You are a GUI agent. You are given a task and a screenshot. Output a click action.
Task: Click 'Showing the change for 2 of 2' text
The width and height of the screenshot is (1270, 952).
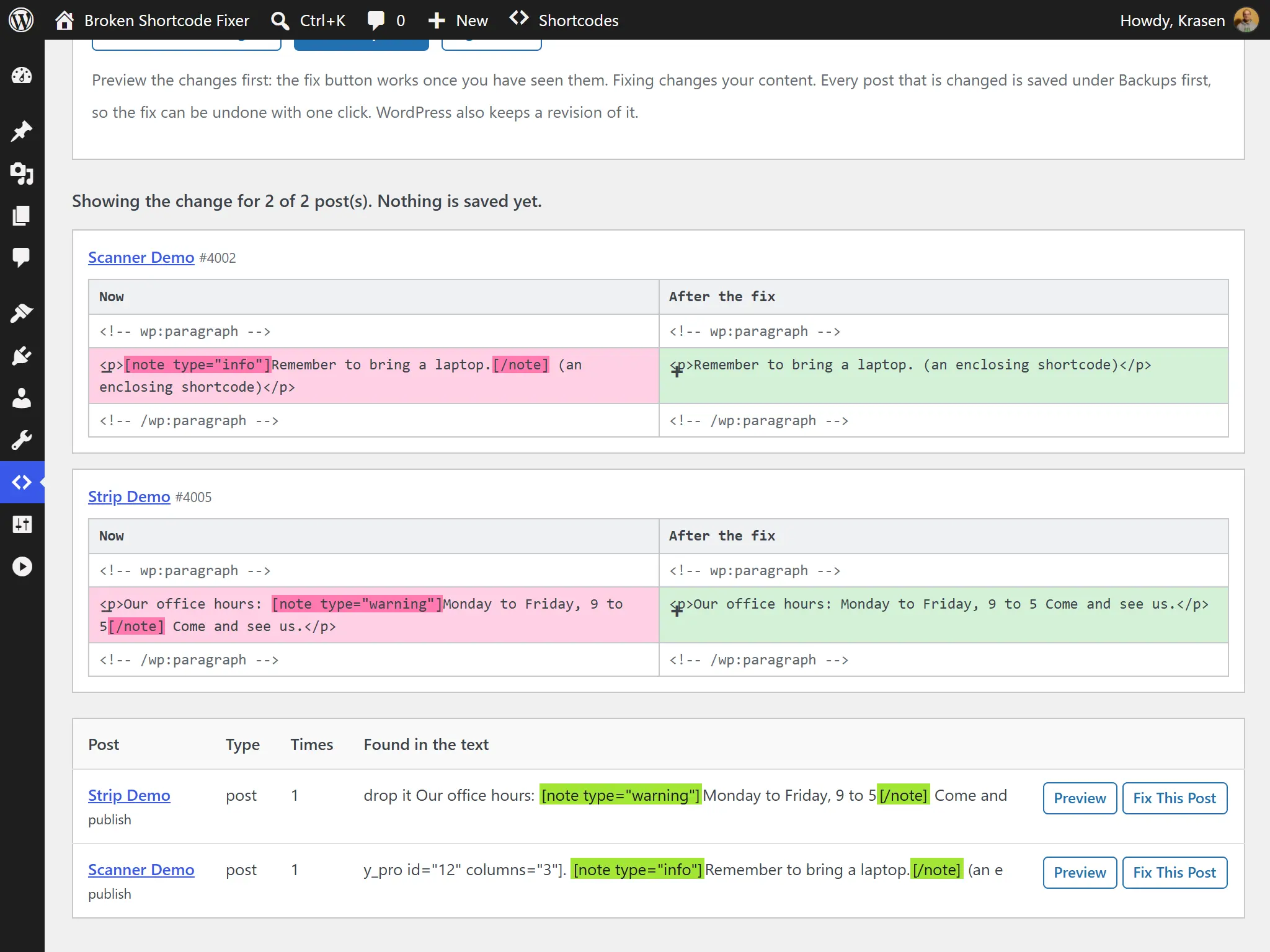point(307,201)
